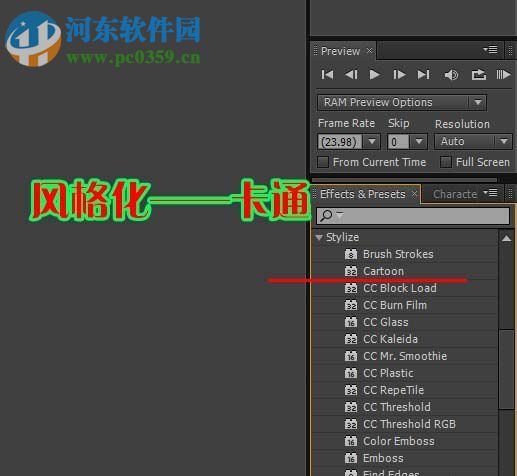This screenshot has height=476, width=517.
Task: Close the Preview panel tab
Action: 369,51
